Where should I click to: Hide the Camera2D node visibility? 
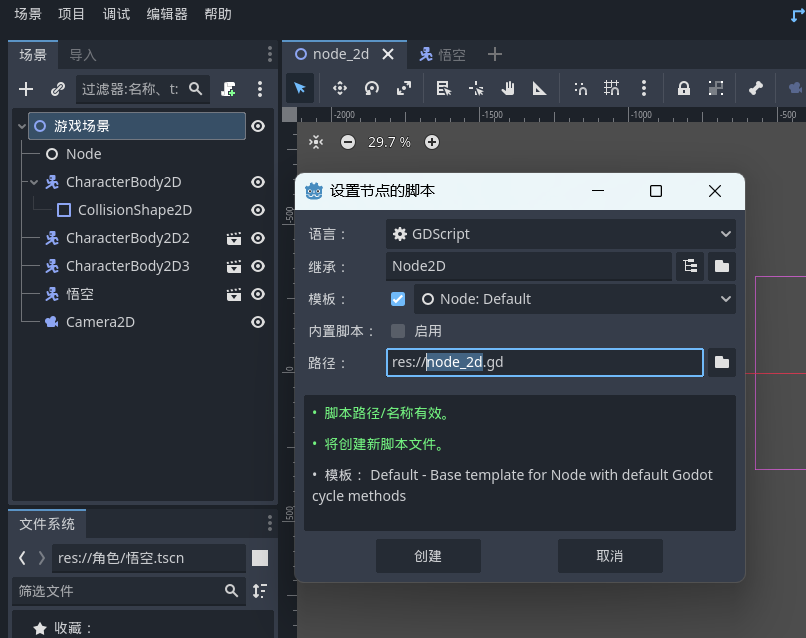point(258,322)
